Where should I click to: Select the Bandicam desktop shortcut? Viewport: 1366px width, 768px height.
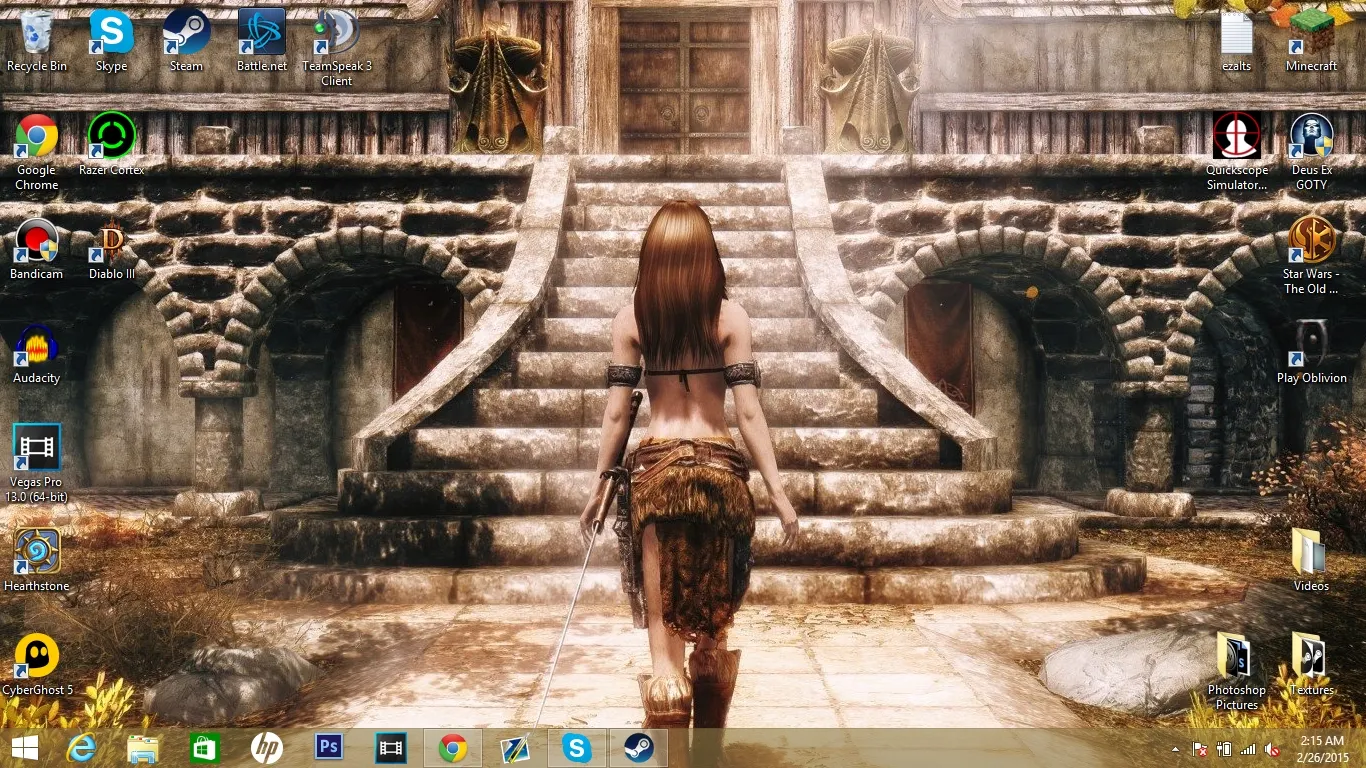(37, 249)
